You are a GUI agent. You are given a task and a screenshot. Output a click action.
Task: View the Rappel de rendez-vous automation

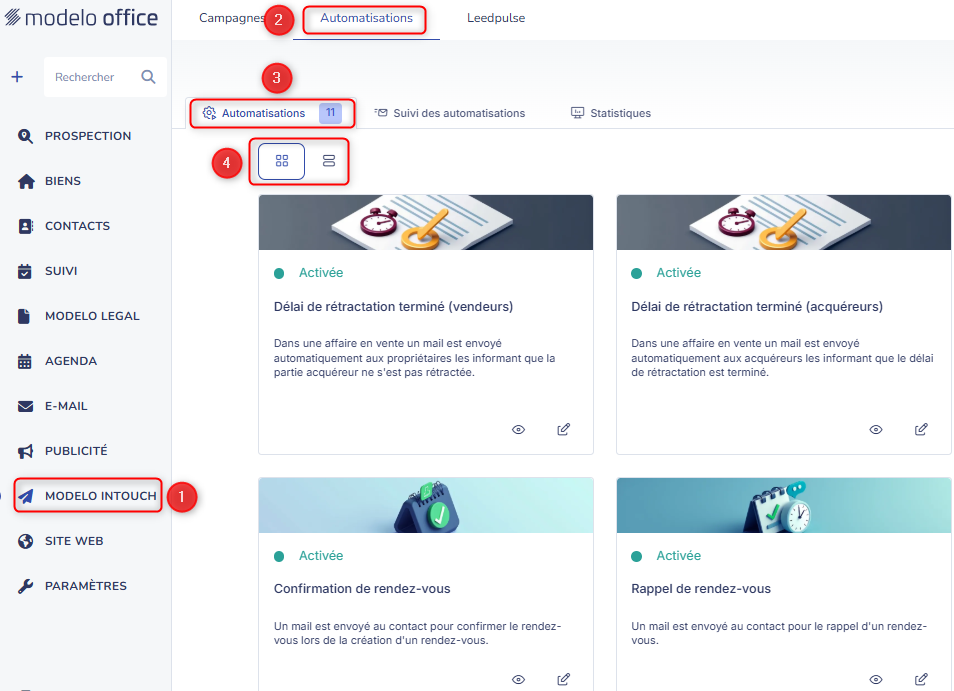pyautogui.click(x=876, y=679)
